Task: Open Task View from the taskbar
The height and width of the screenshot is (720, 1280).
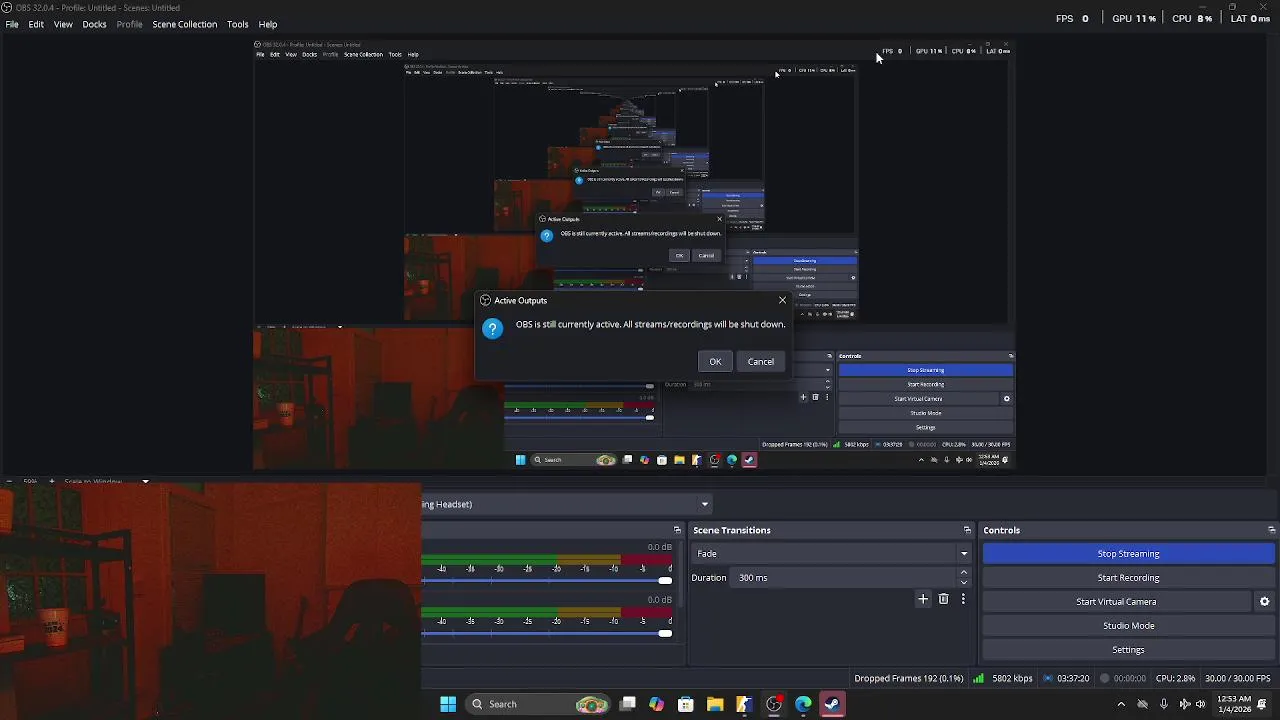Action: (x=628, y=704)
